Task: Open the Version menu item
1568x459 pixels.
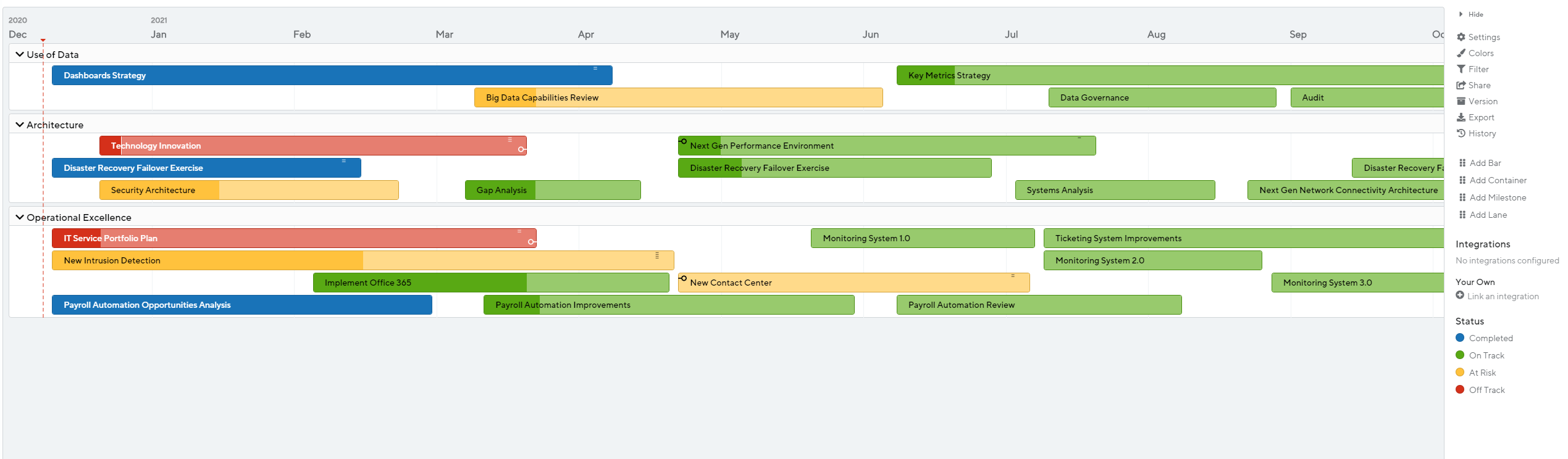Action: (x=1483, y=101)
